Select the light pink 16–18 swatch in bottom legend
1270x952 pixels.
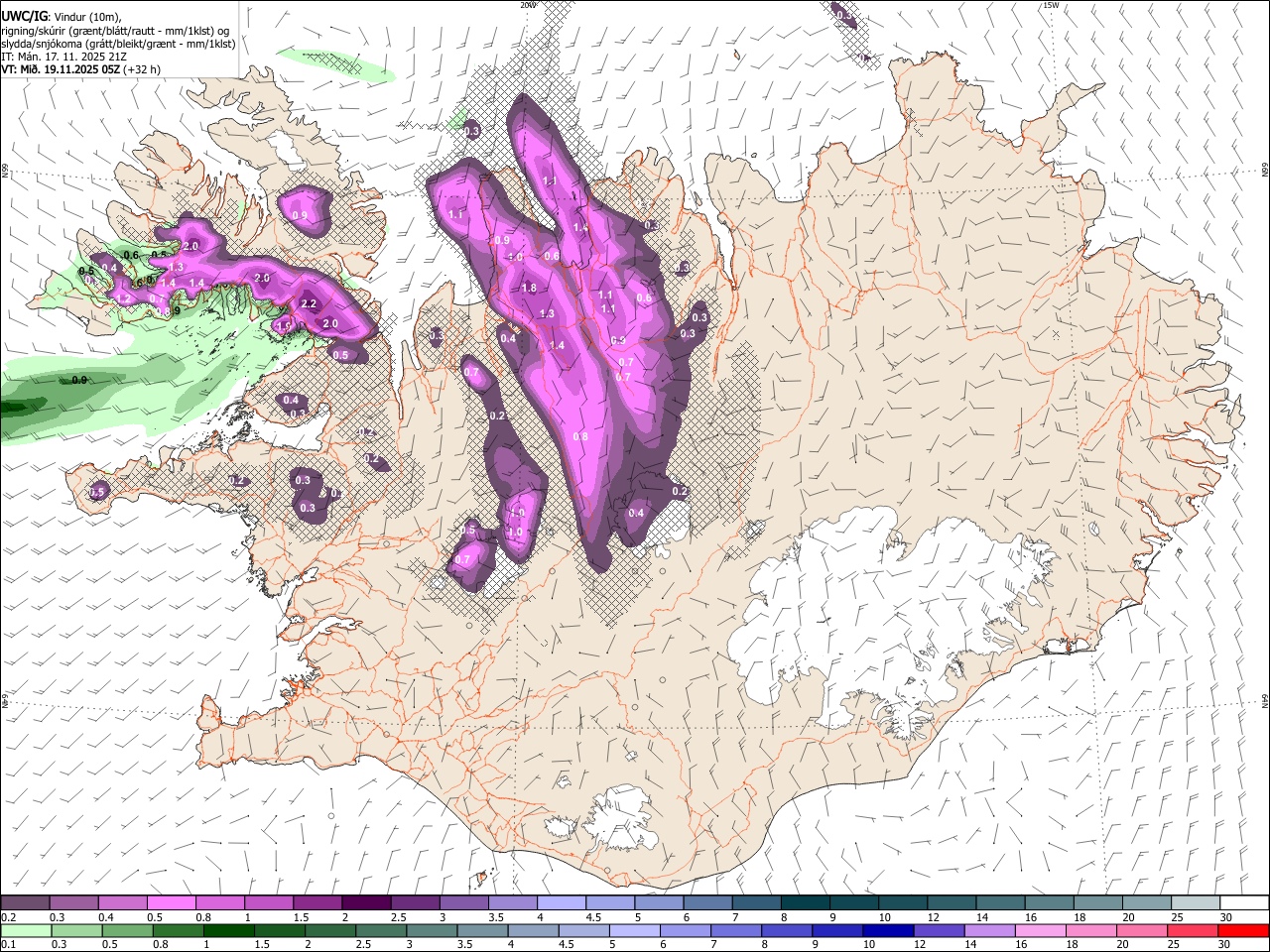pyautogui.click(x=1039, y=931)
